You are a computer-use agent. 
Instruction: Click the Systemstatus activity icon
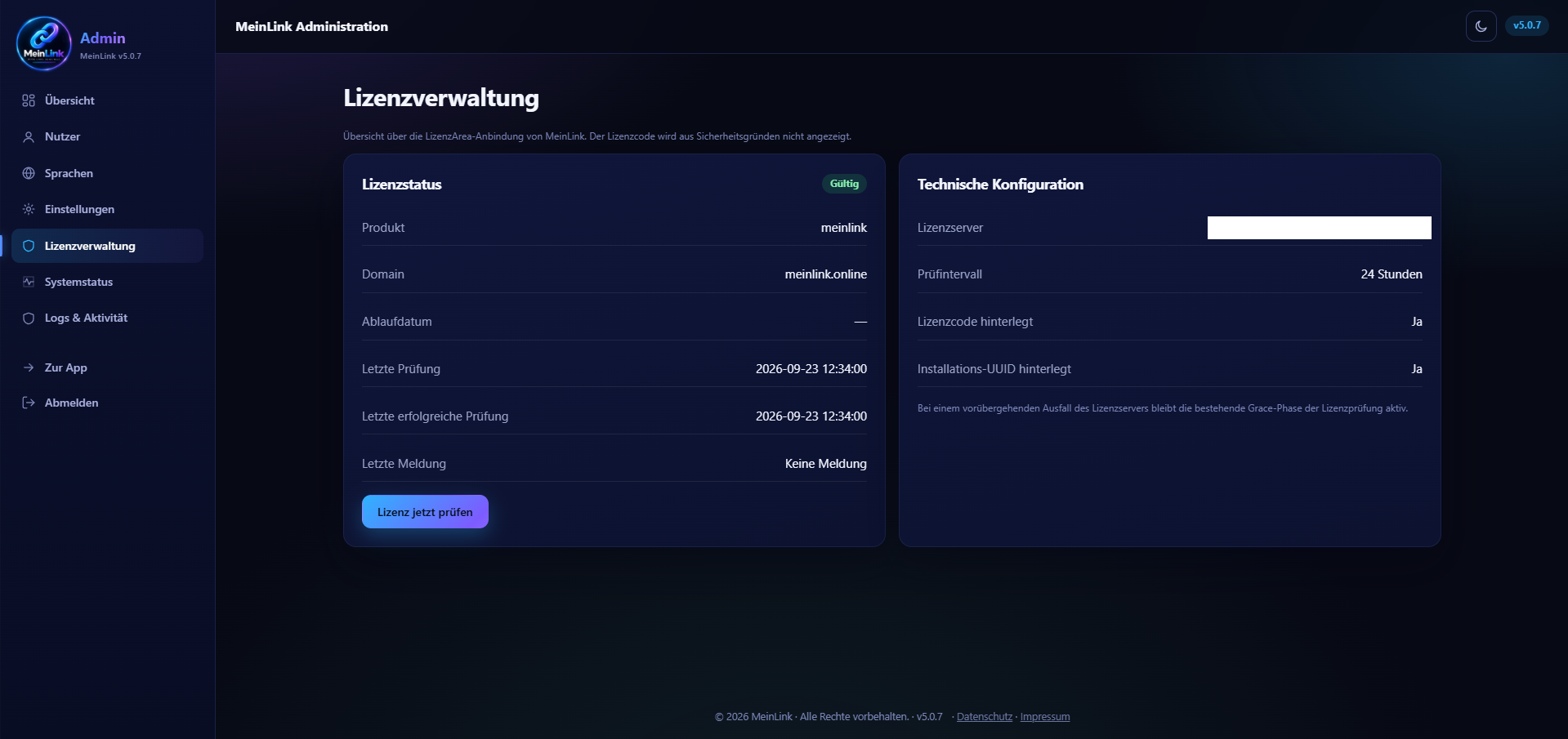click(29, 282)
